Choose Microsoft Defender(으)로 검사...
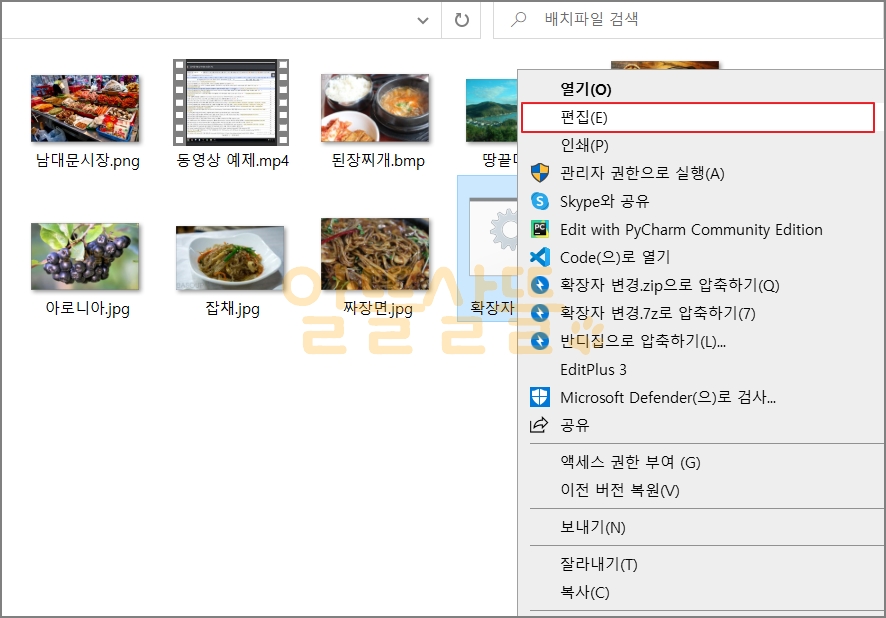The width and height of the screenshot is (886, 618). [x=701, y=397]
